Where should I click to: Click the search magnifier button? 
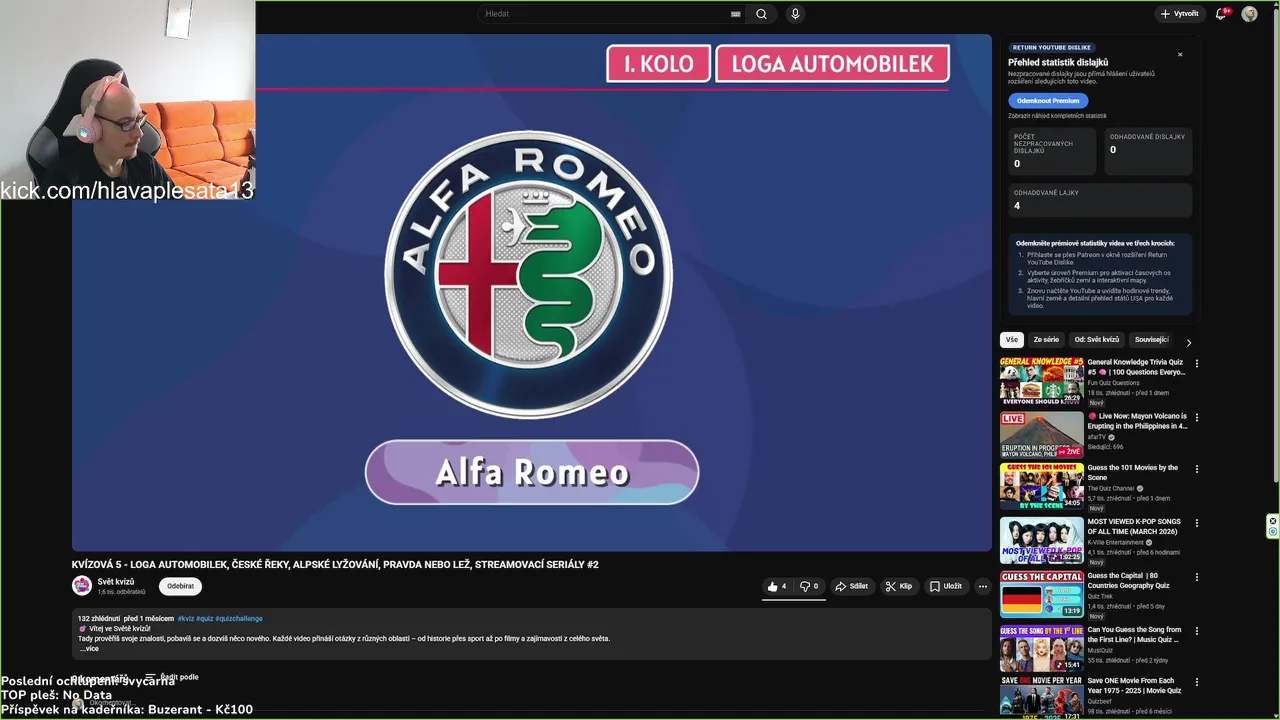point(761,14)
